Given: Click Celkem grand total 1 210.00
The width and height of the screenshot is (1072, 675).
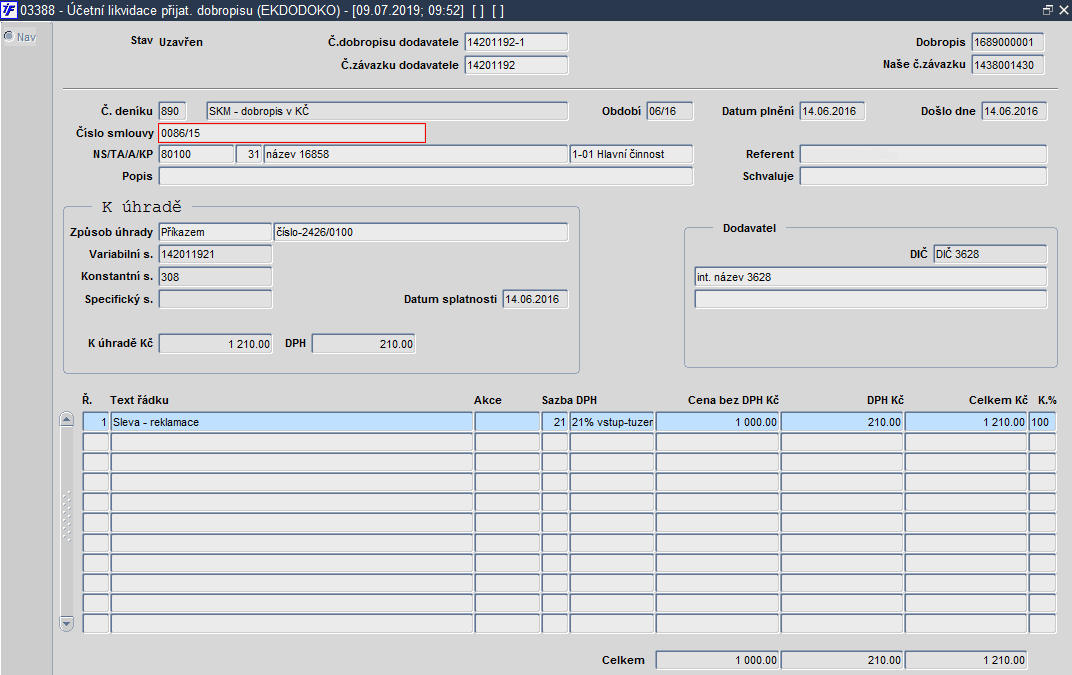Looking at the screenshot, I should pyautogui.click(x=966, y=660).
